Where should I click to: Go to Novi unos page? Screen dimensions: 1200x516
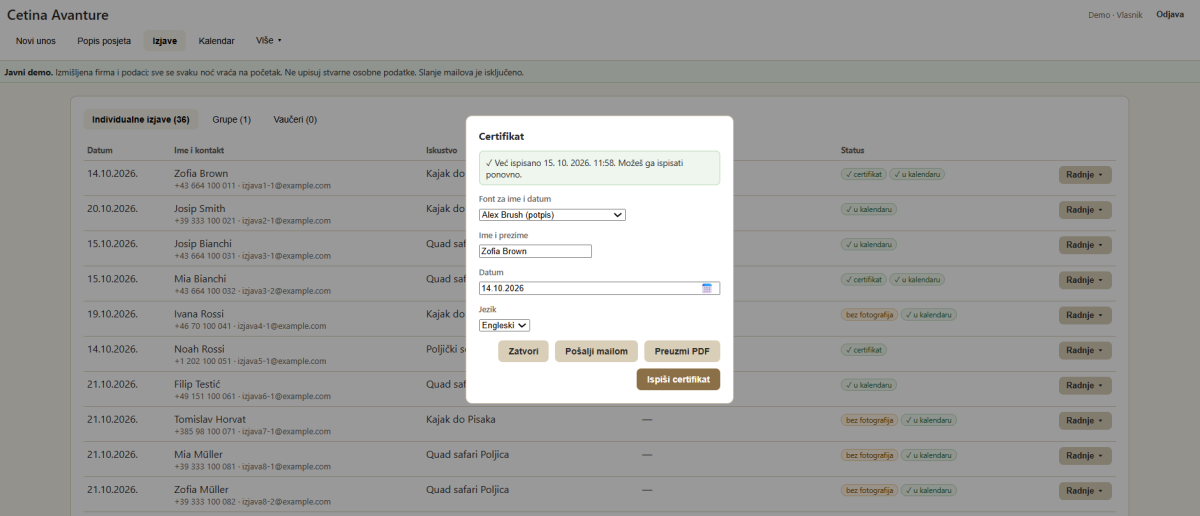pos(36,41)
